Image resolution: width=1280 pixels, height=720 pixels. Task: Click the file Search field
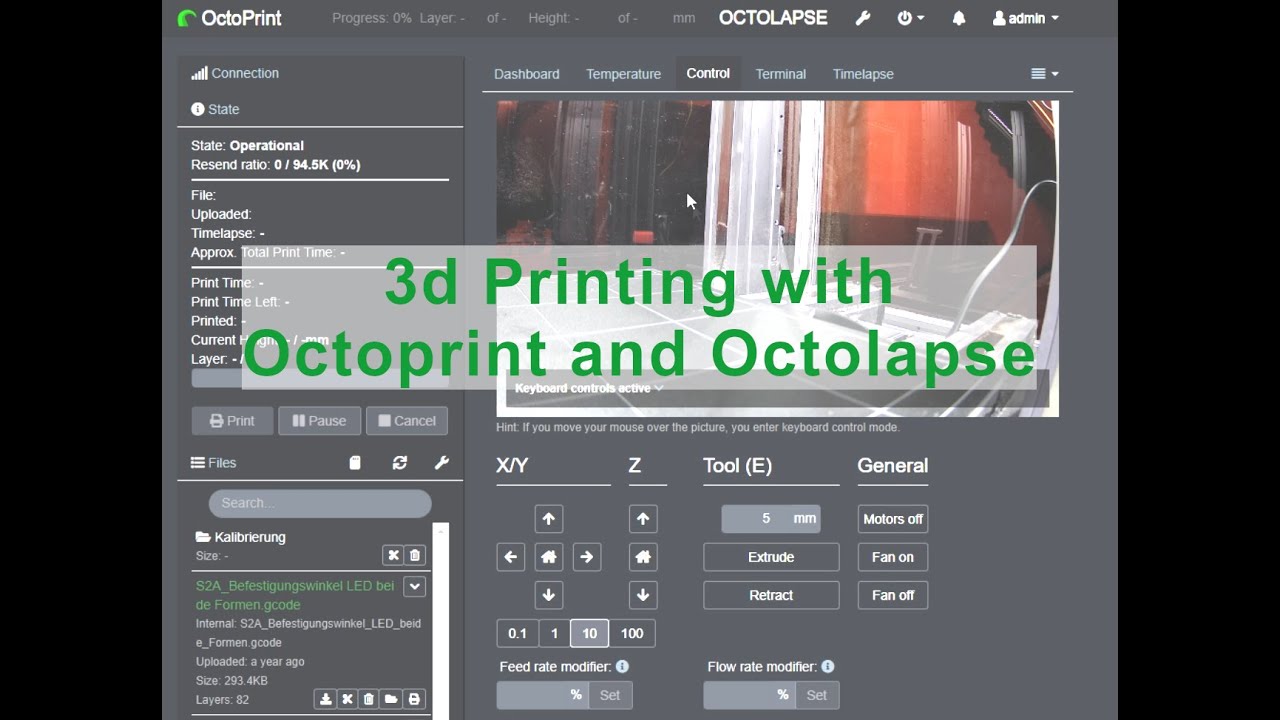click(x=320, y=503)
